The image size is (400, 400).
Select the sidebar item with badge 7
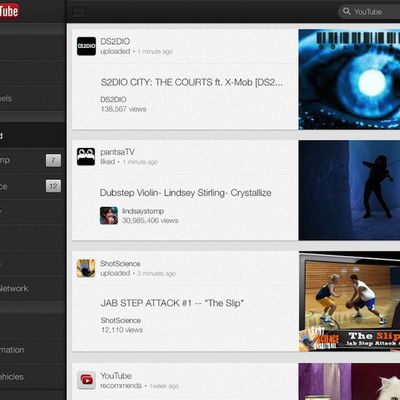point(32,160)
